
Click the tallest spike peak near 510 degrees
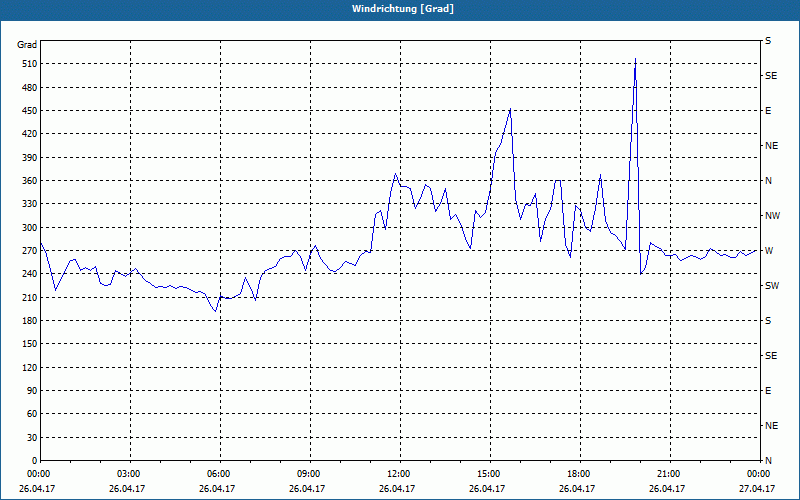click(x=635, y=59)
